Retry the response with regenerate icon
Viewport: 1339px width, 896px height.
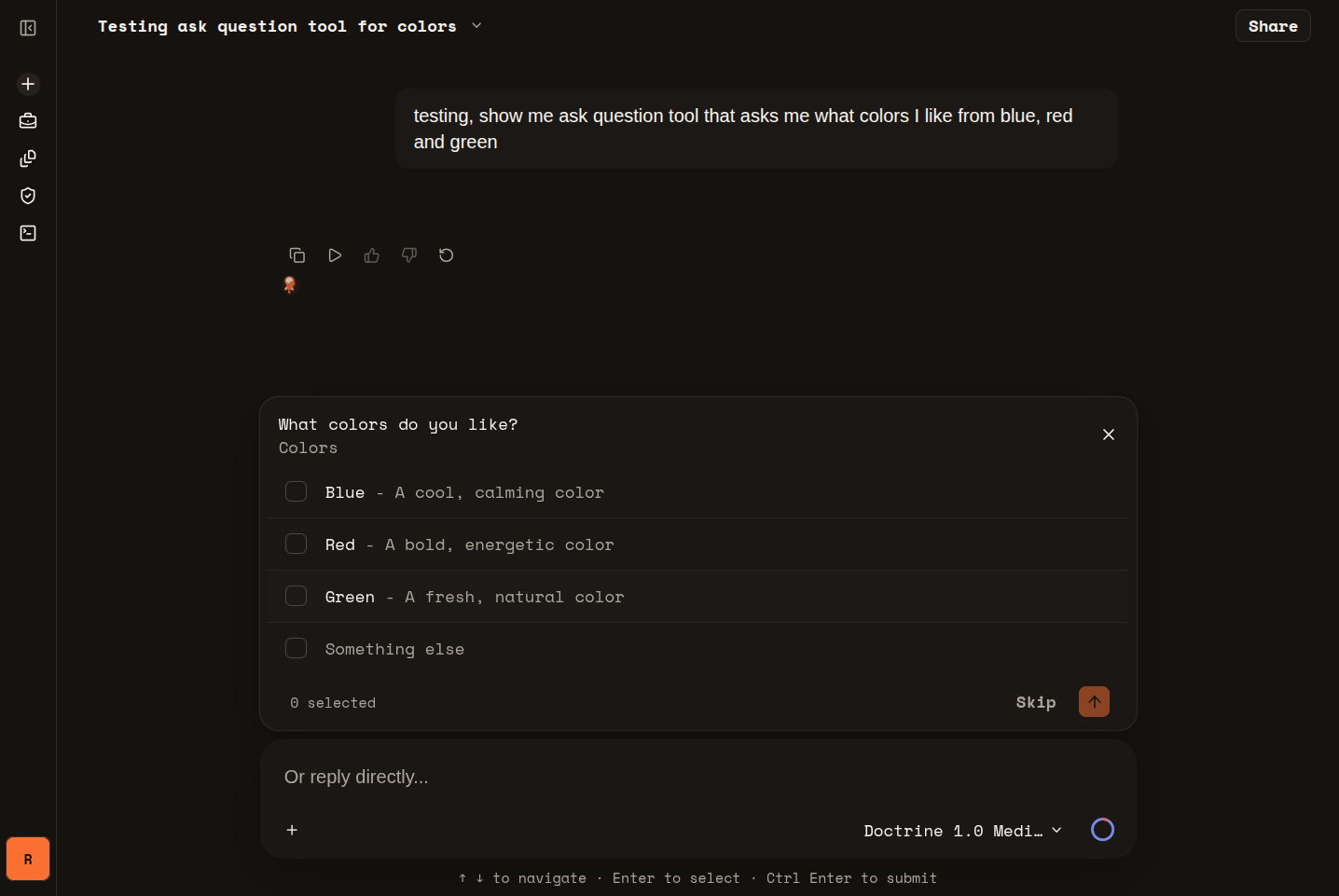point(447,255)
